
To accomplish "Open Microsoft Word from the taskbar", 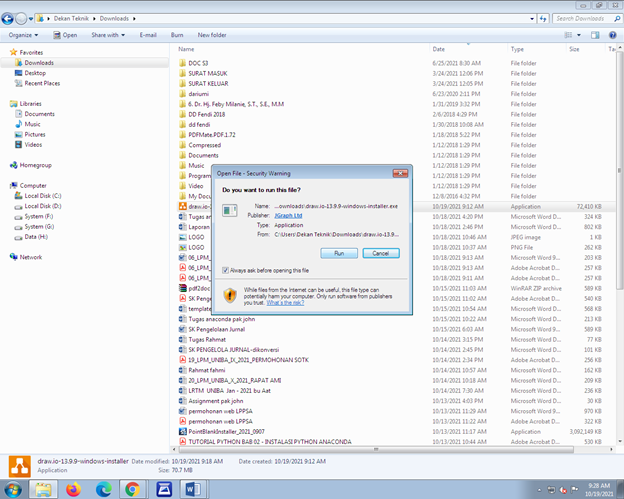I will click(193, 489).
